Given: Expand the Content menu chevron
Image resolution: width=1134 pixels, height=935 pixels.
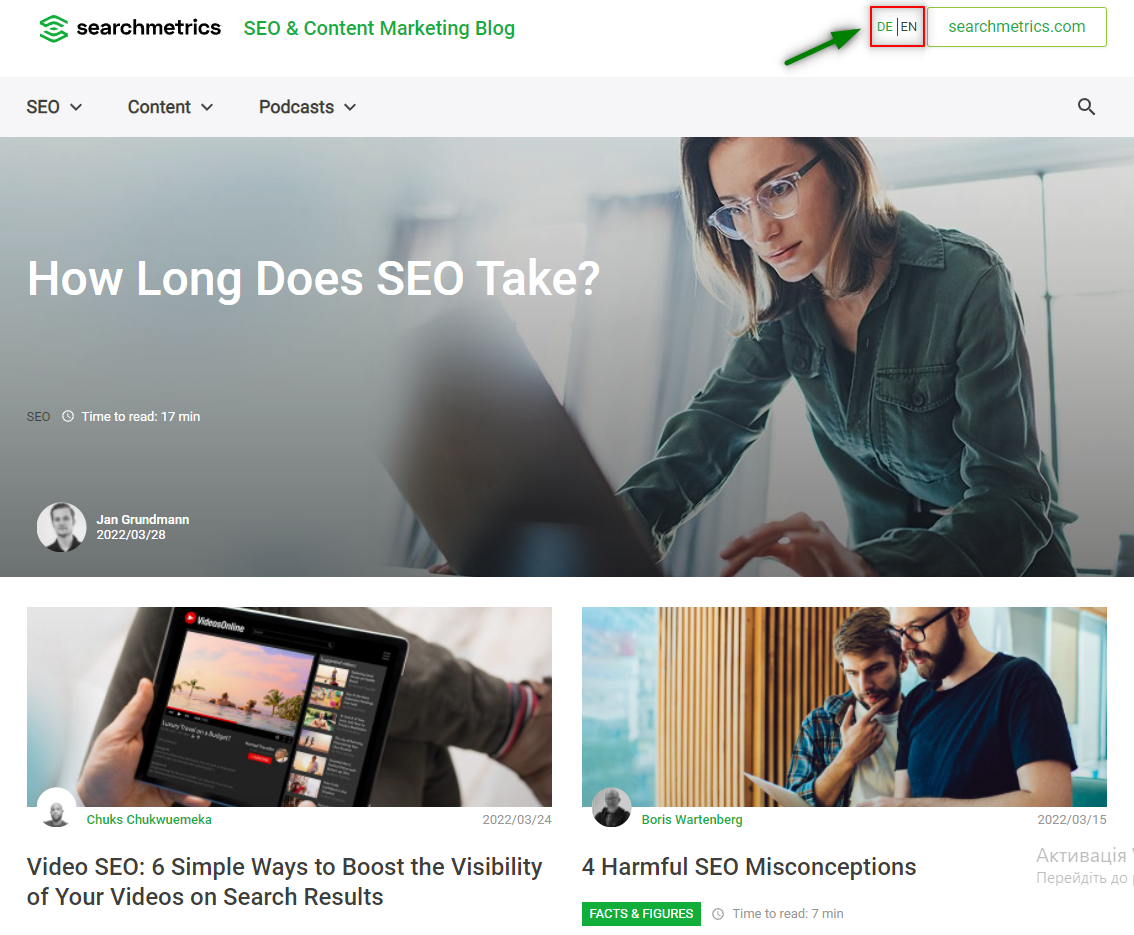Looking at the screenshot, I should (x=207, y=107).
